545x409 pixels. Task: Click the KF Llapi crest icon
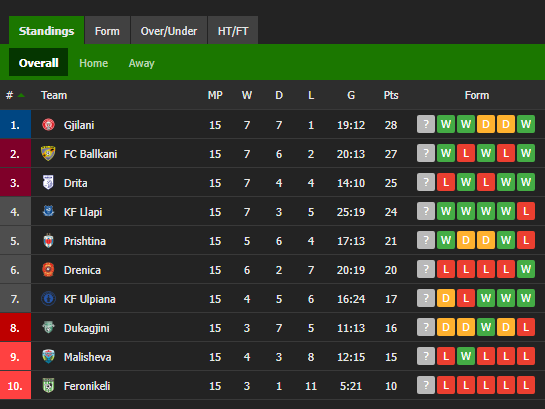pyautogui.click(x=48, y=211)
